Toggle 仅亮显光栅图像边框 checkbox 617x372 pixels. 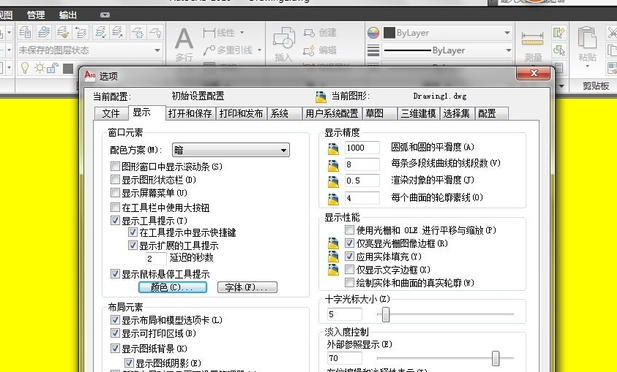coord(349,243)
